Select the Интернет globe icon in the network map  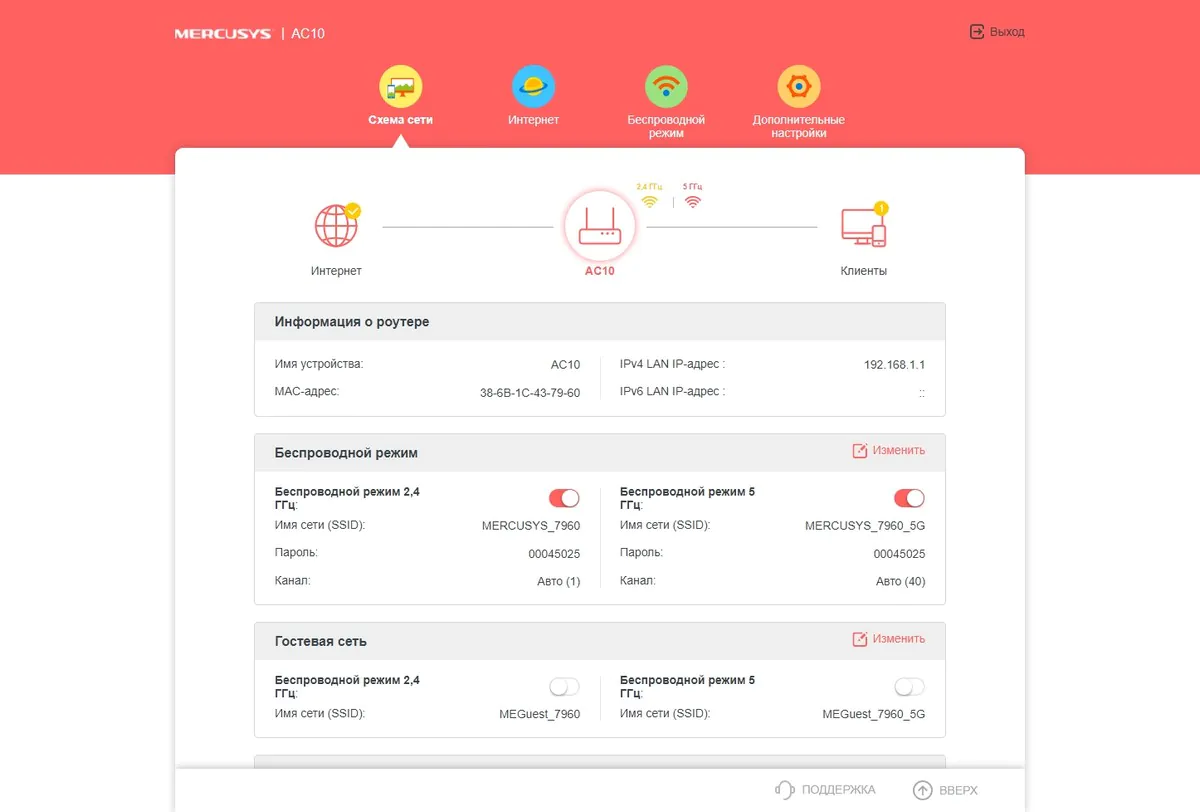click(x=336, y=225)
